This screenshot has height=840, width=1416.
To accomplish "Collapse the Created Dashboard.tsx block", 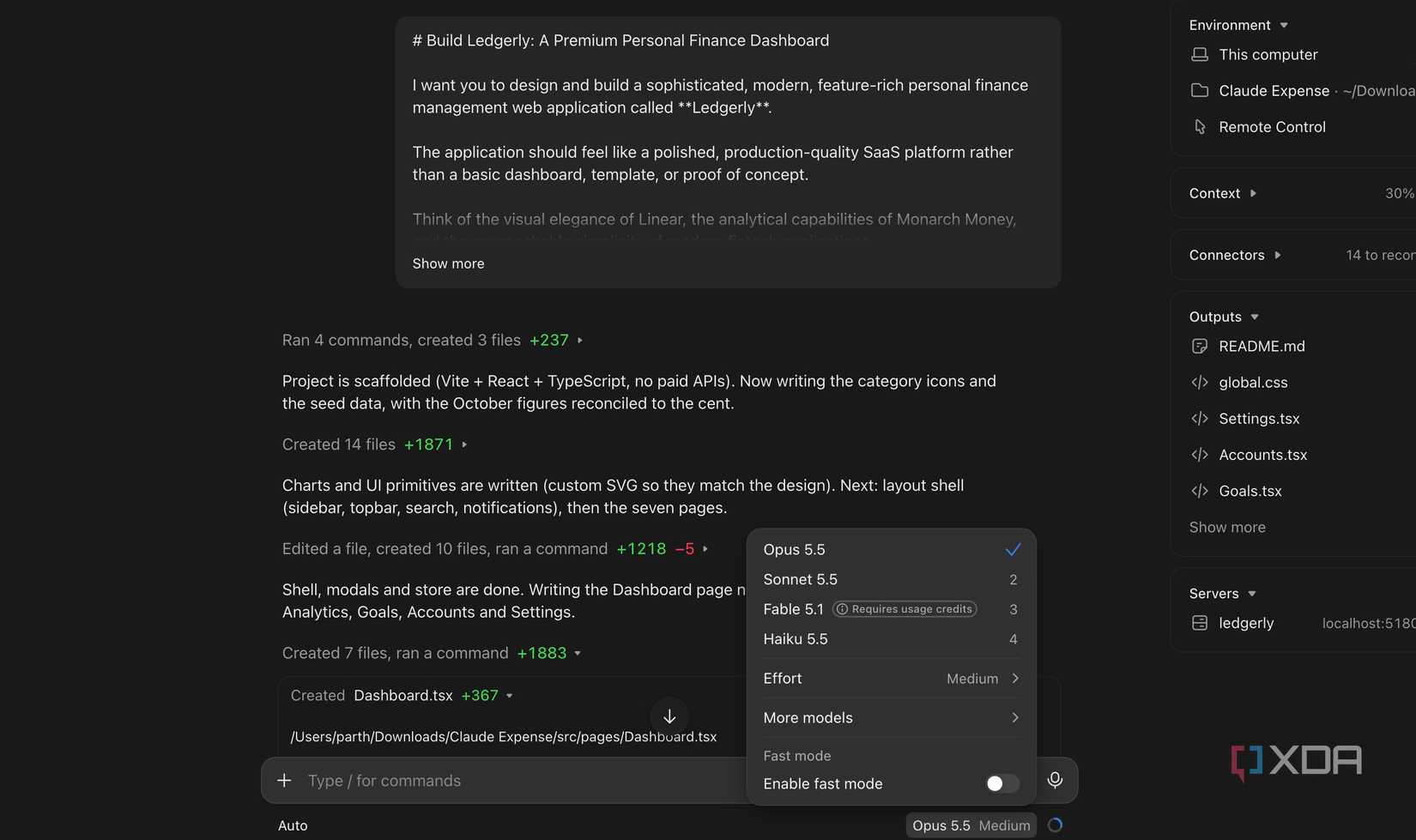I will pos(402,696).
